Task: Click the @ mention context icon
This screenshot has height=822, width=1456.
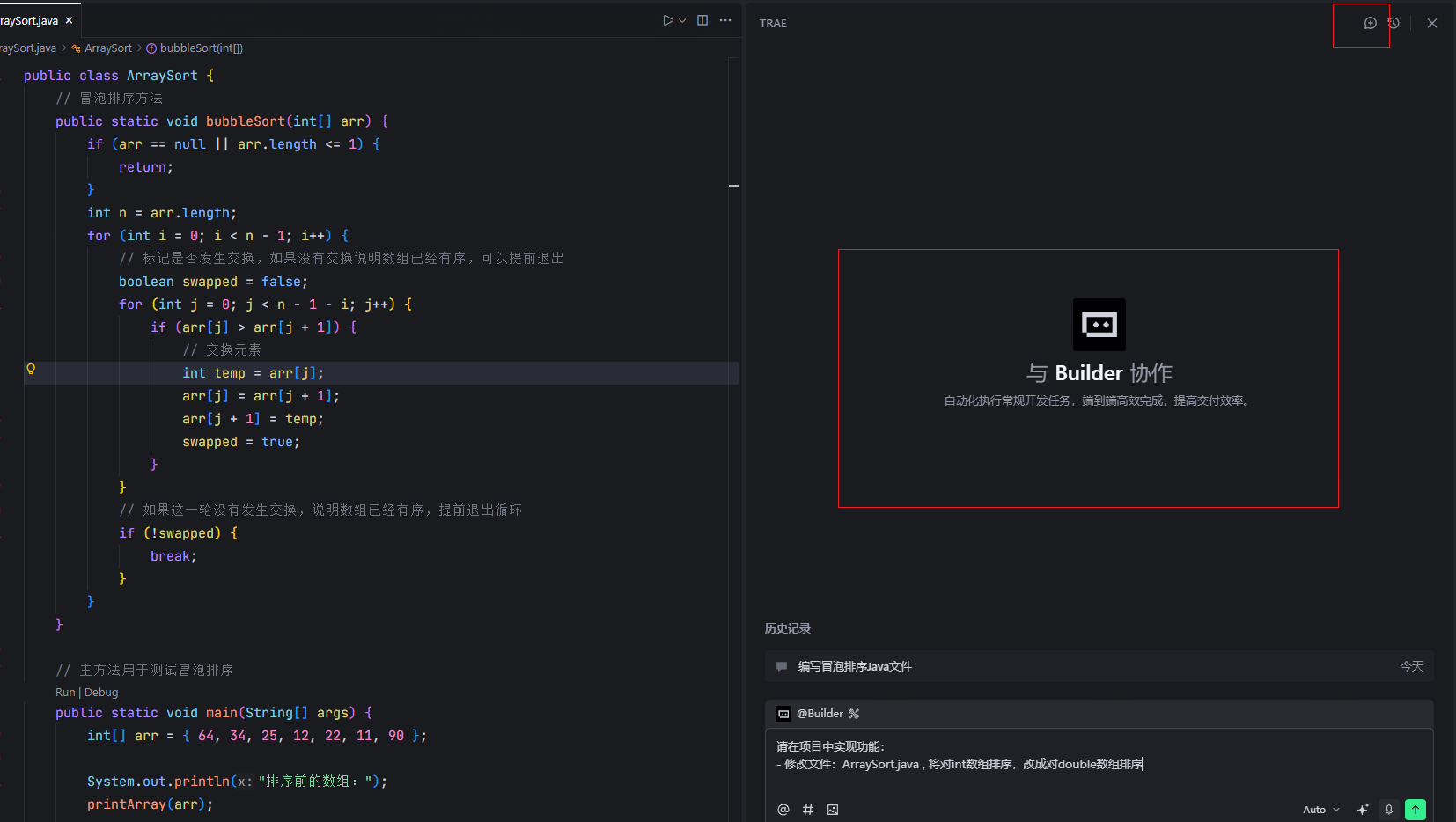Action: click(x=783, y=810)
